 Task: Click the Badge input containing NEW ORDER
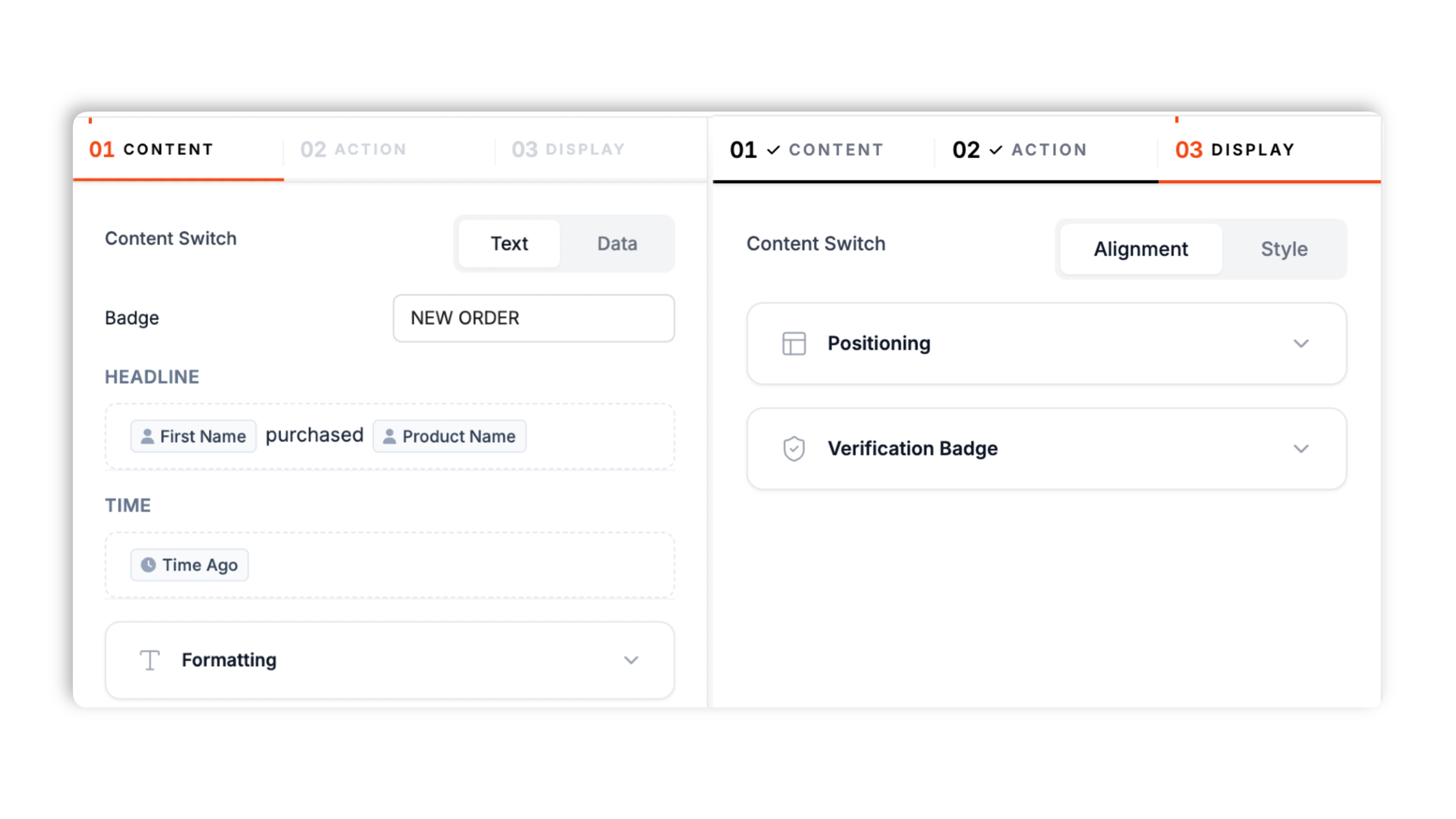534,318
